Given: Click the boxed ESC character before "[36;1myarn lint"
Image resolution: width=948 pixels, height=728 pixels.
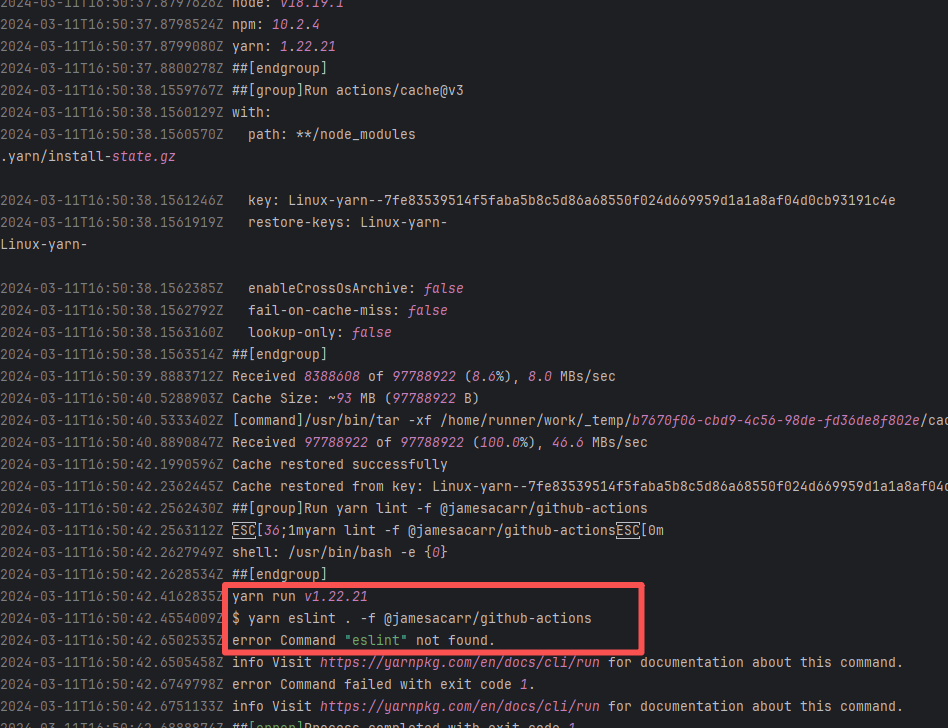Looking at the screenshot, I should [243, 530].
